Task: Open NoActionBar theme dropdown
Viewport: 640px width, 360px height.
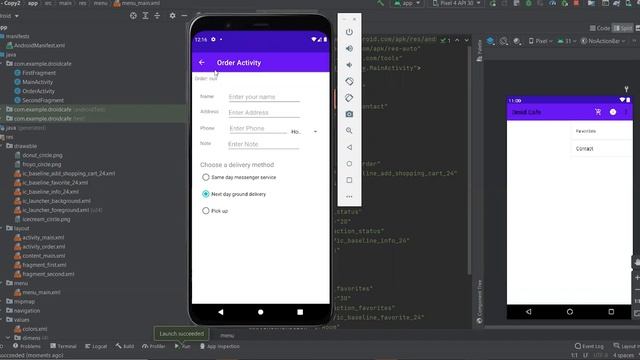Action: tap(604, 41)
